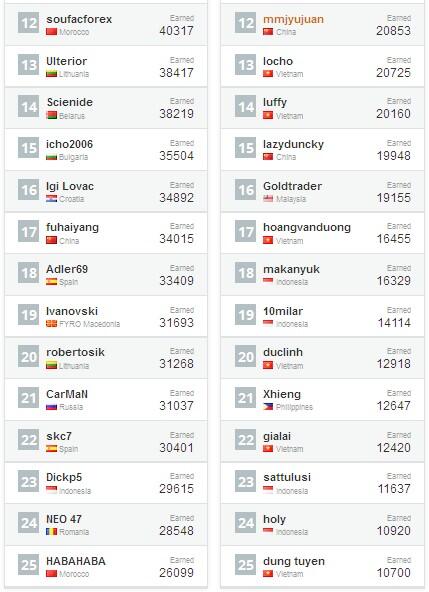Click the earned amount 14114 for 10milar
The width and height of the screenshot is (429, 592).
394,322
